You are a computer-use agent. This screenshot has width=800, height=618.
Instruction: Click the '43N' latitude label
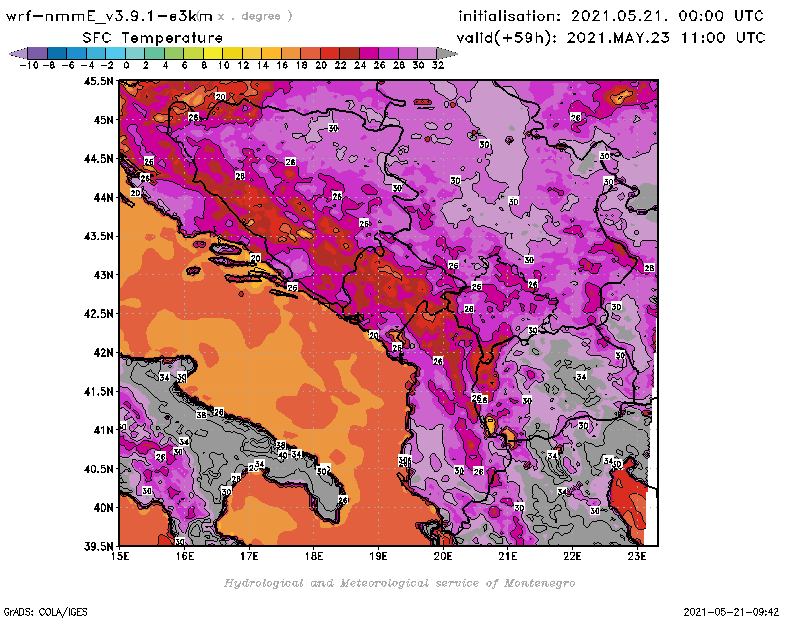104,275
